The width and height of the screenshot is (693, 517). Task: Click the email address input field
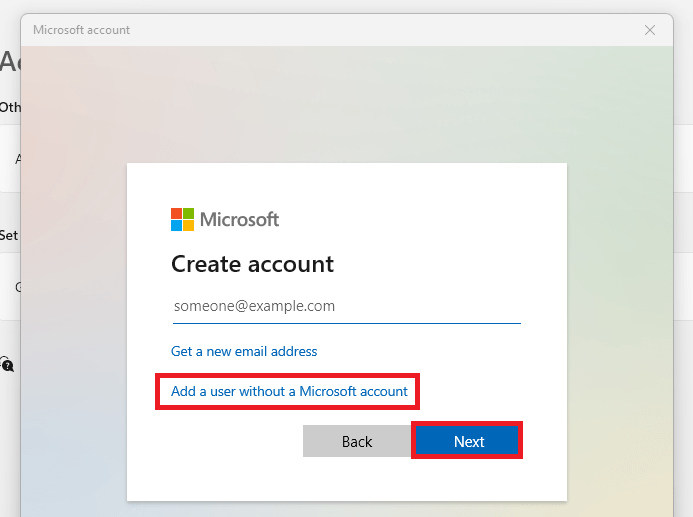tap(346, 306)
